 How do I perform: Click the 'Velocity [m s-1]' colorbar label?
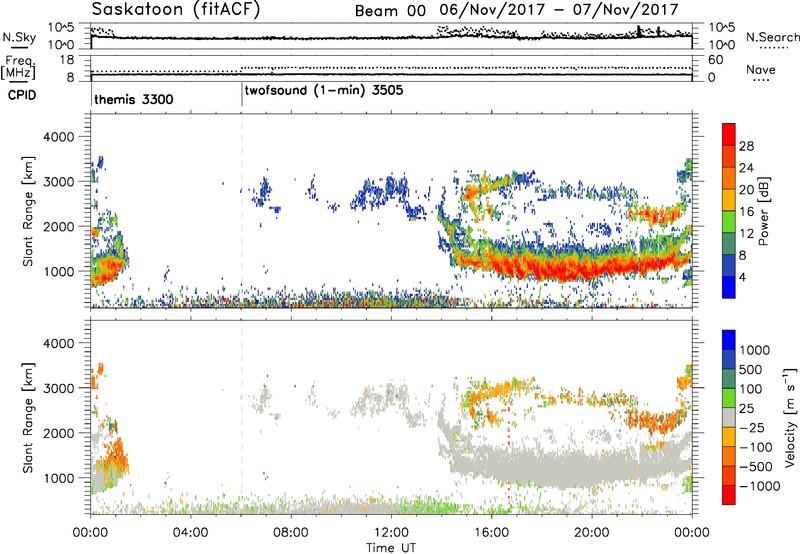click(x=790, y=417)
